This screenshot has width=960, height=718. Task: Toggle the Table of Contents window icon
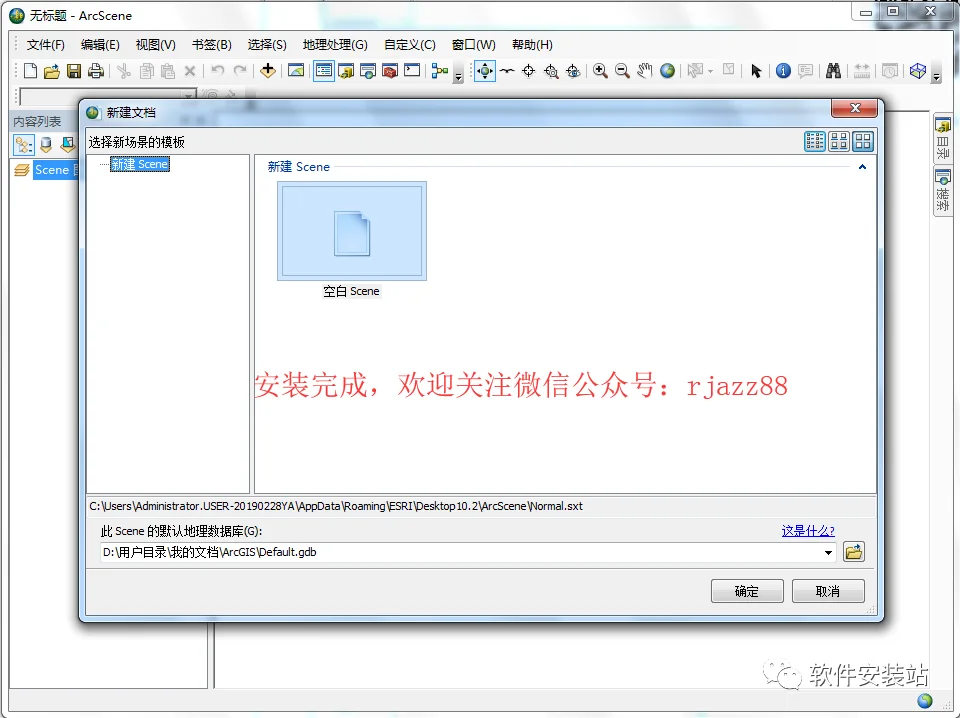point(324,71)
